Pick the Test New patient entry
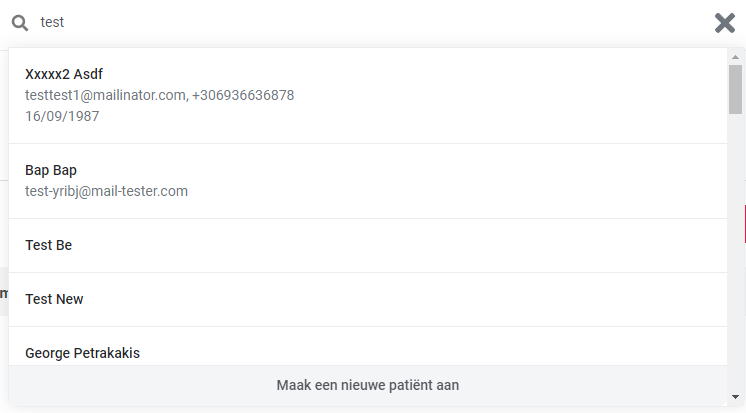The height and width of the screenshot is (413, 746). (x=368, y=299)
